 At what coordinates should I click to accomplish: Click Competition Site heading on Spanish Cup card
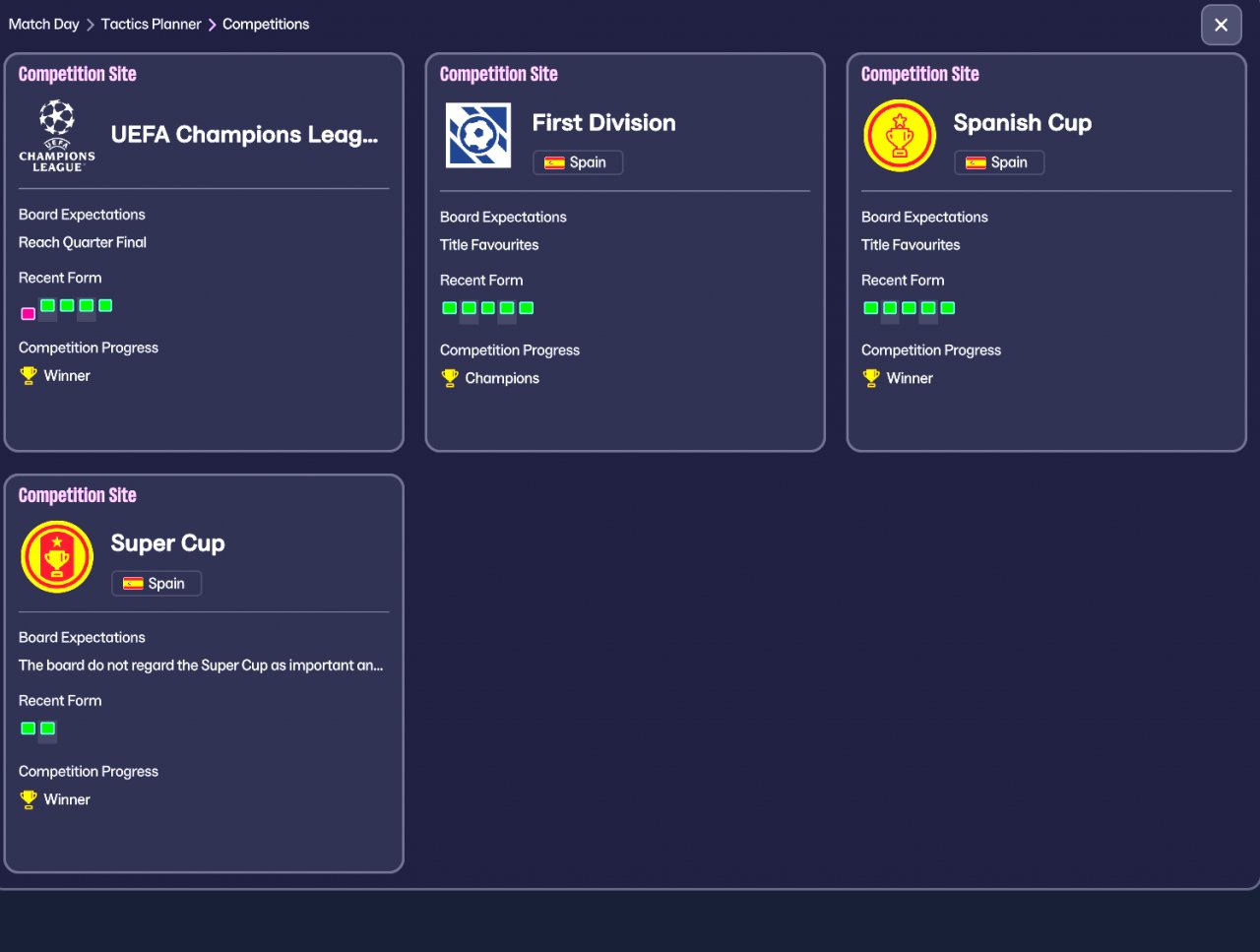[920, 74]
